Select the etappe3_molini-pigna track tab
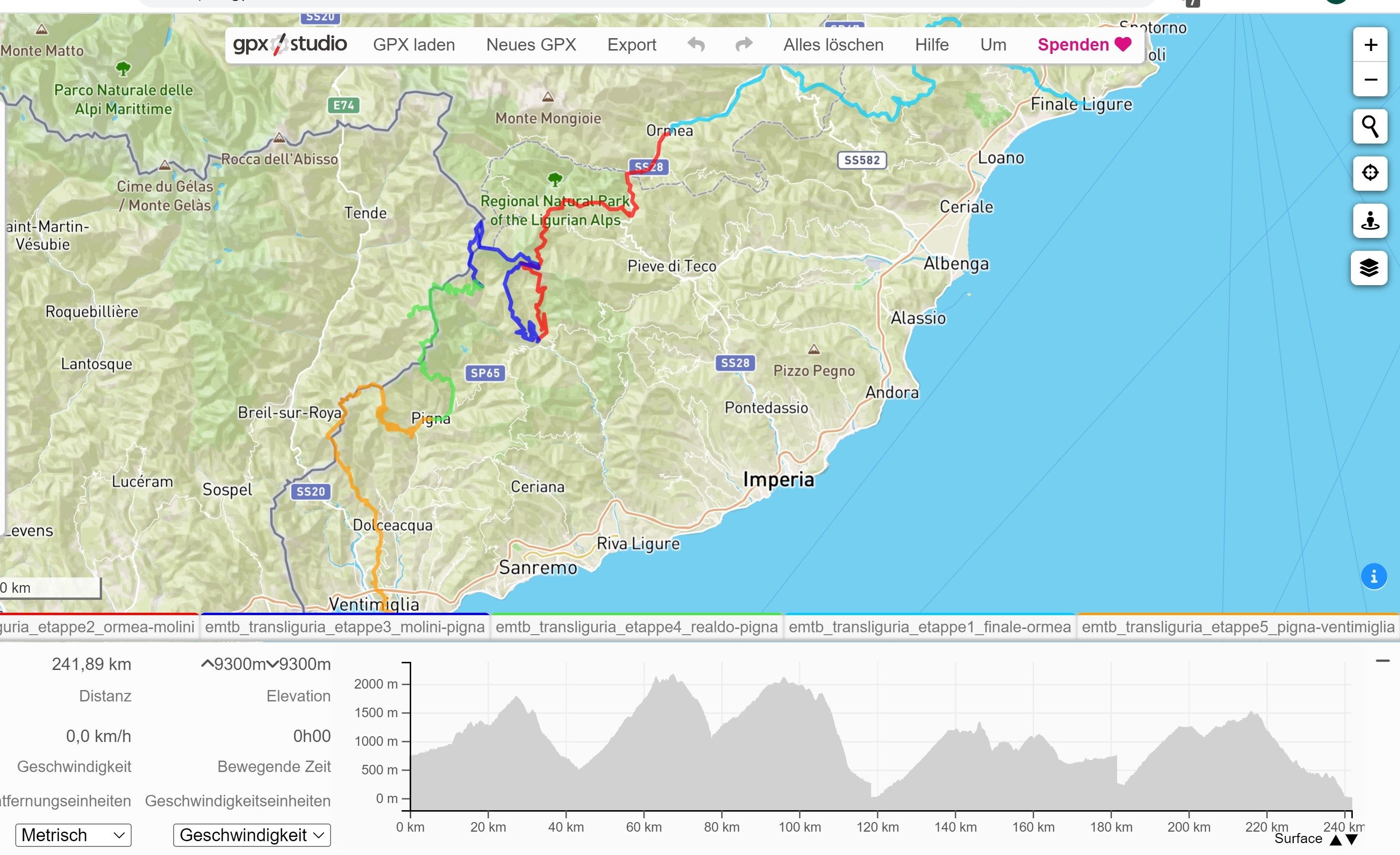Image resolution: width=1400 pixels, height=855 pixels. [x=344, y=627]
